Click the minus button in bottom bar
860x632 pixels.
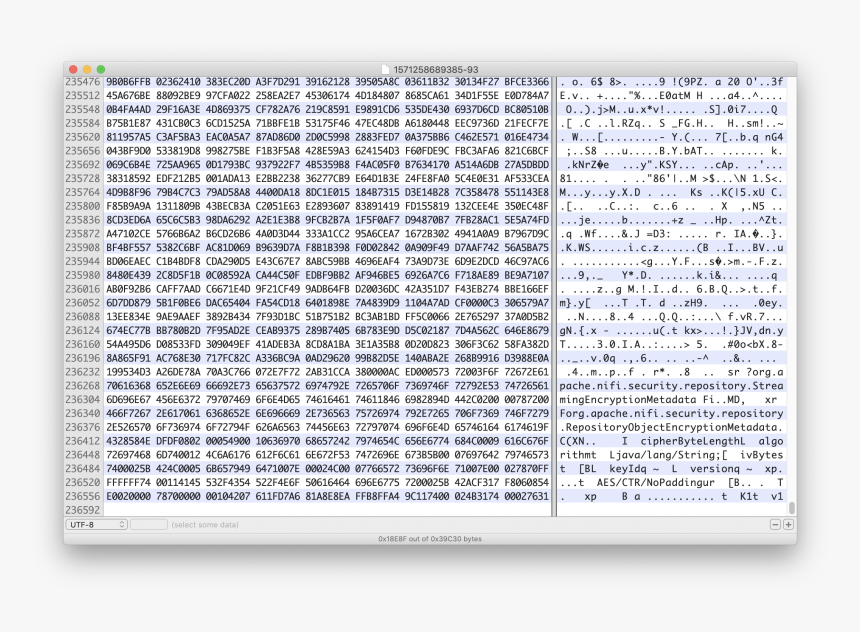(x=775, y=525)
